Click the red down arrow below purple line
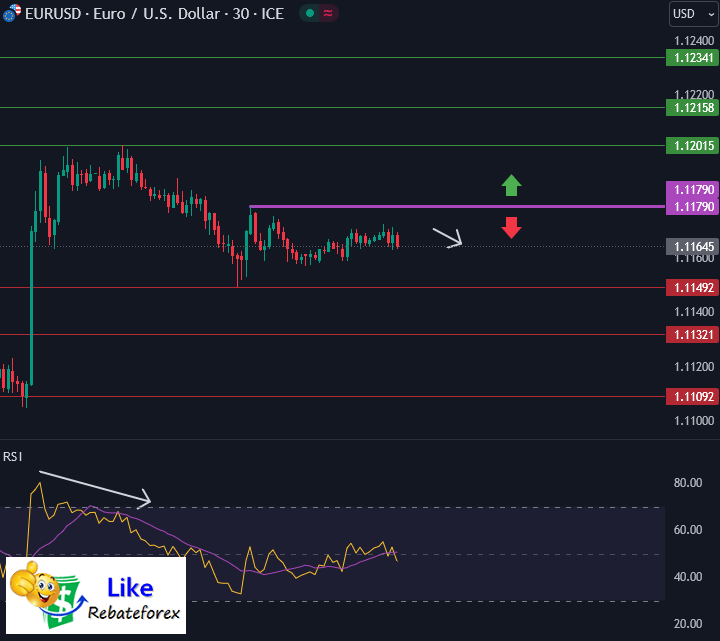This screenshot has width=720, height=641. pyautogui.click(x=511, y=227)
